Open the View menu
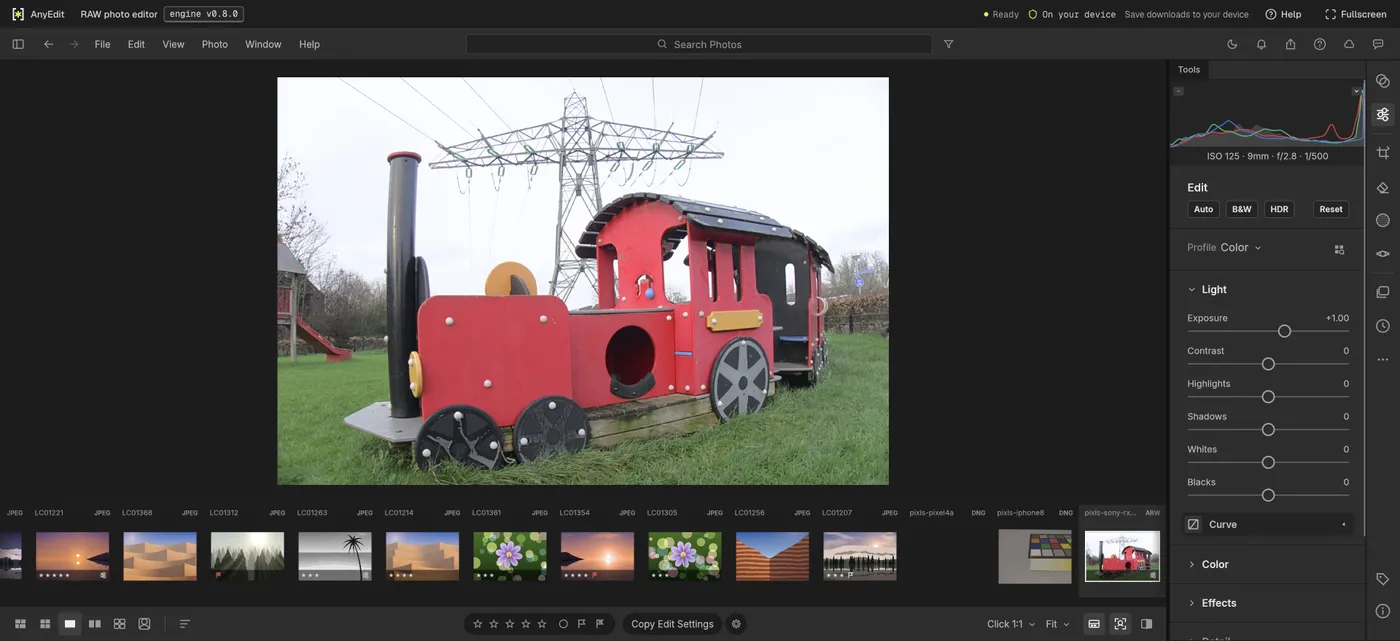This screenshot has height=641, width=1400. [173, 44]
